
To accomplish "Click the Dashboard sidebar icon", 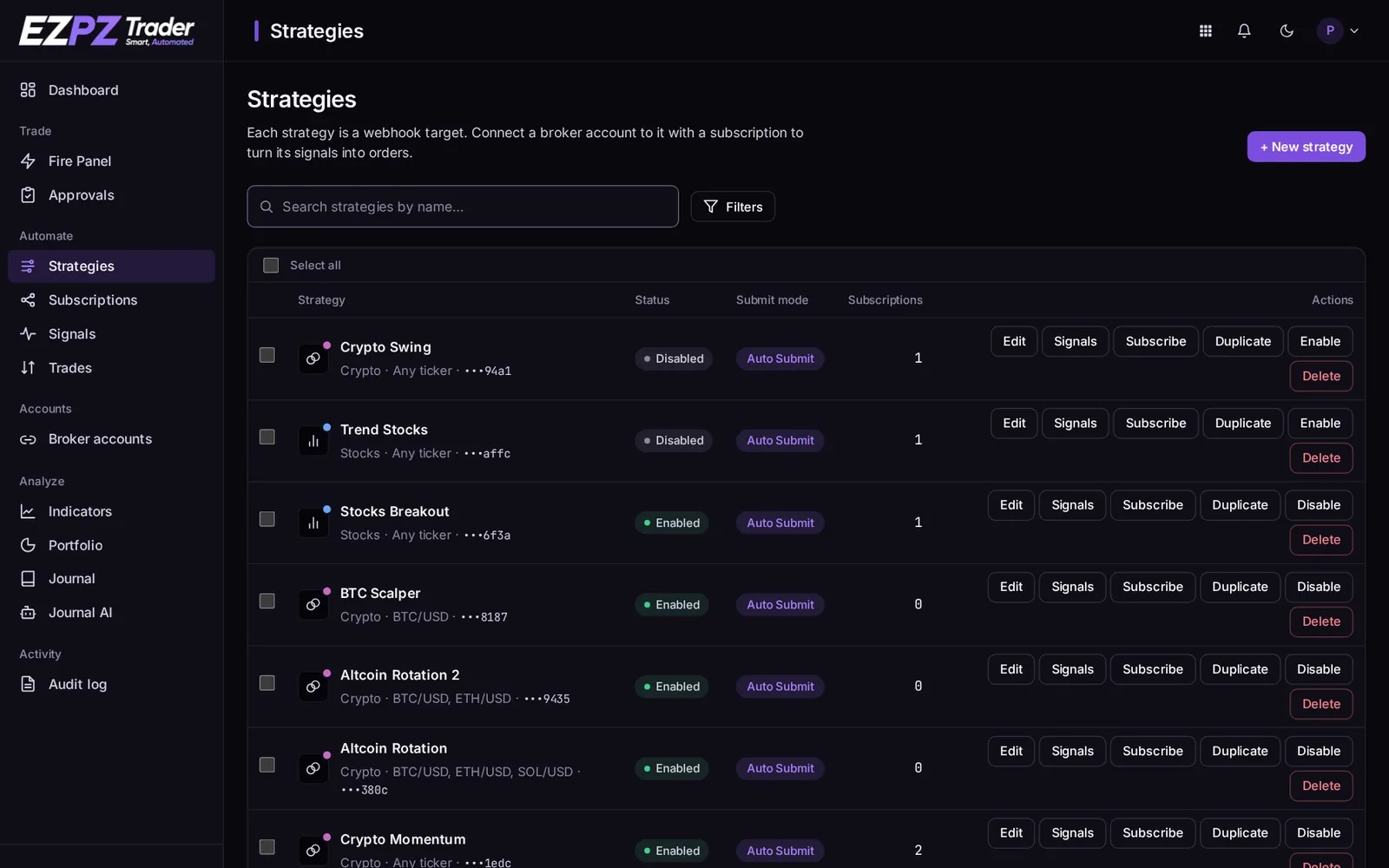I will [x=28, y=90].
